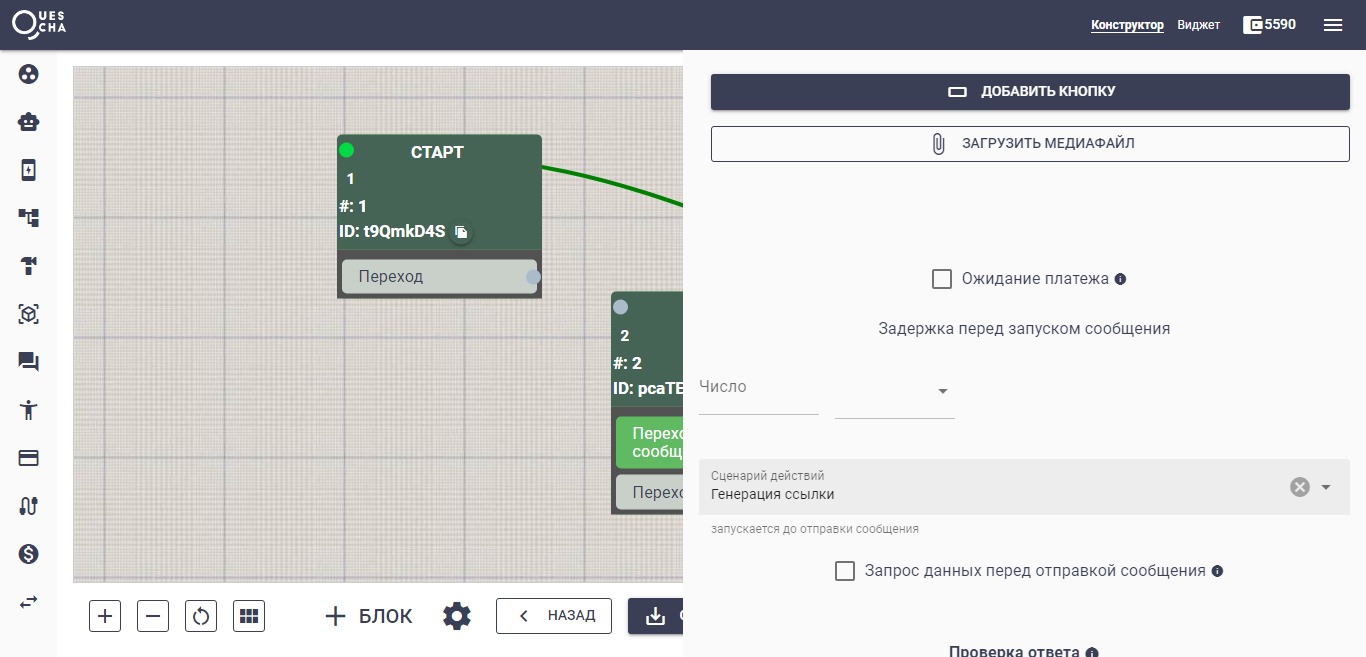Open the credit card sidebar icon
The image size is (1366, 657).
pyautogui.click(x=29, y=458)
